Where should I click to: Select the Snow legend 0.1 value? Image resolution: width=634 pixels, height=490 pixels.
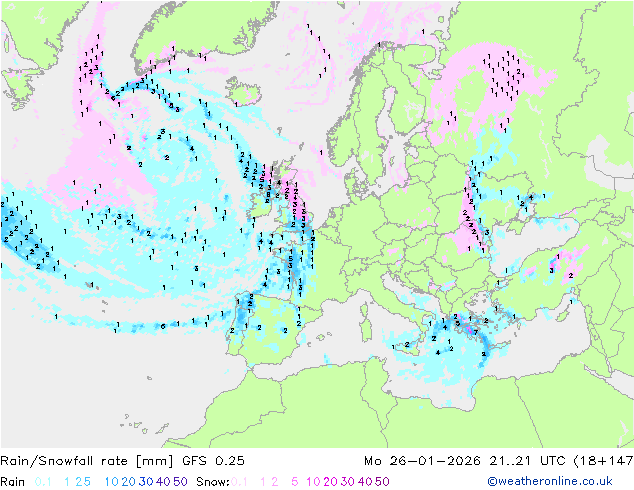[239, 482]
